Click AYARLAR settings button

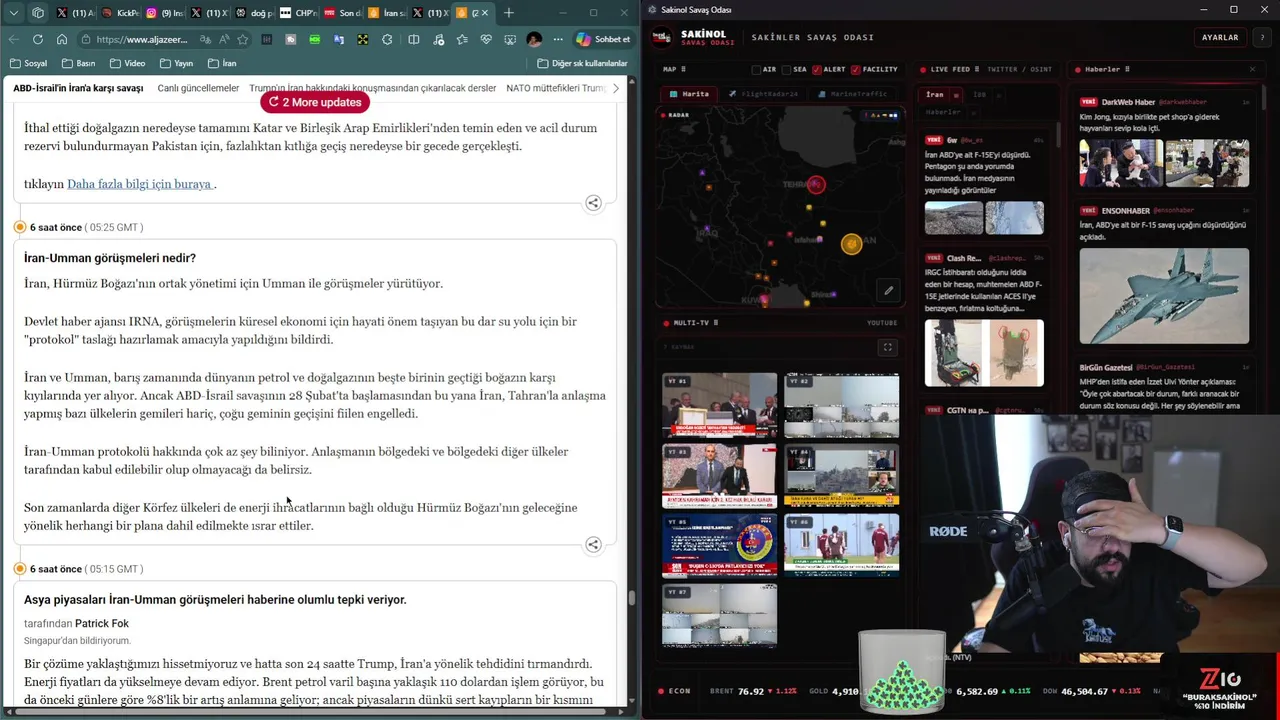[x=1220, y=38]
